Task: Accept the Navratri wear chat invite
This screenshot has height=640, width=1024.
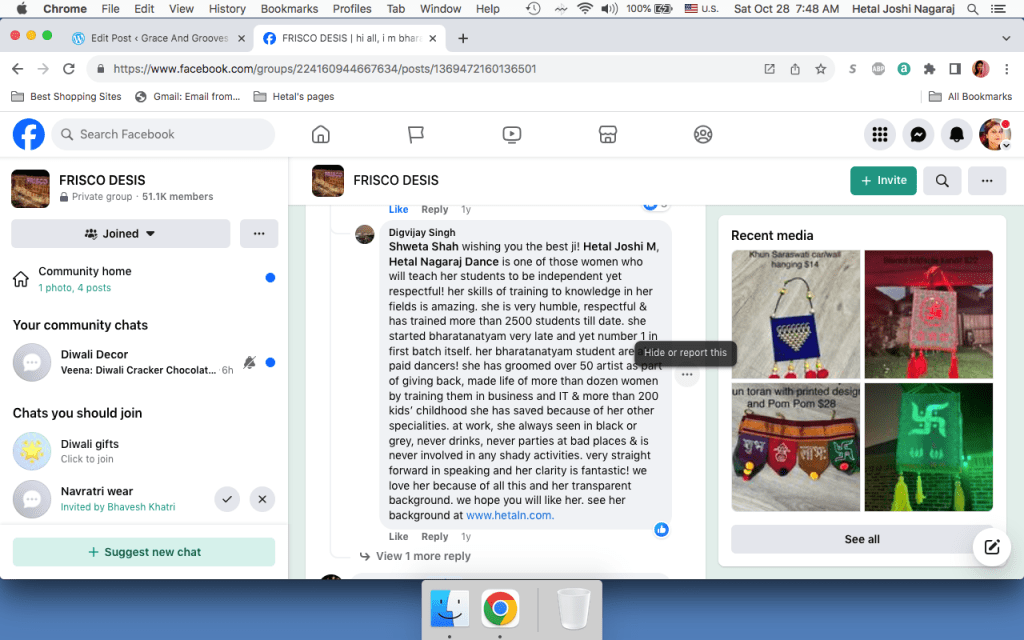Action: pos(227,498)
